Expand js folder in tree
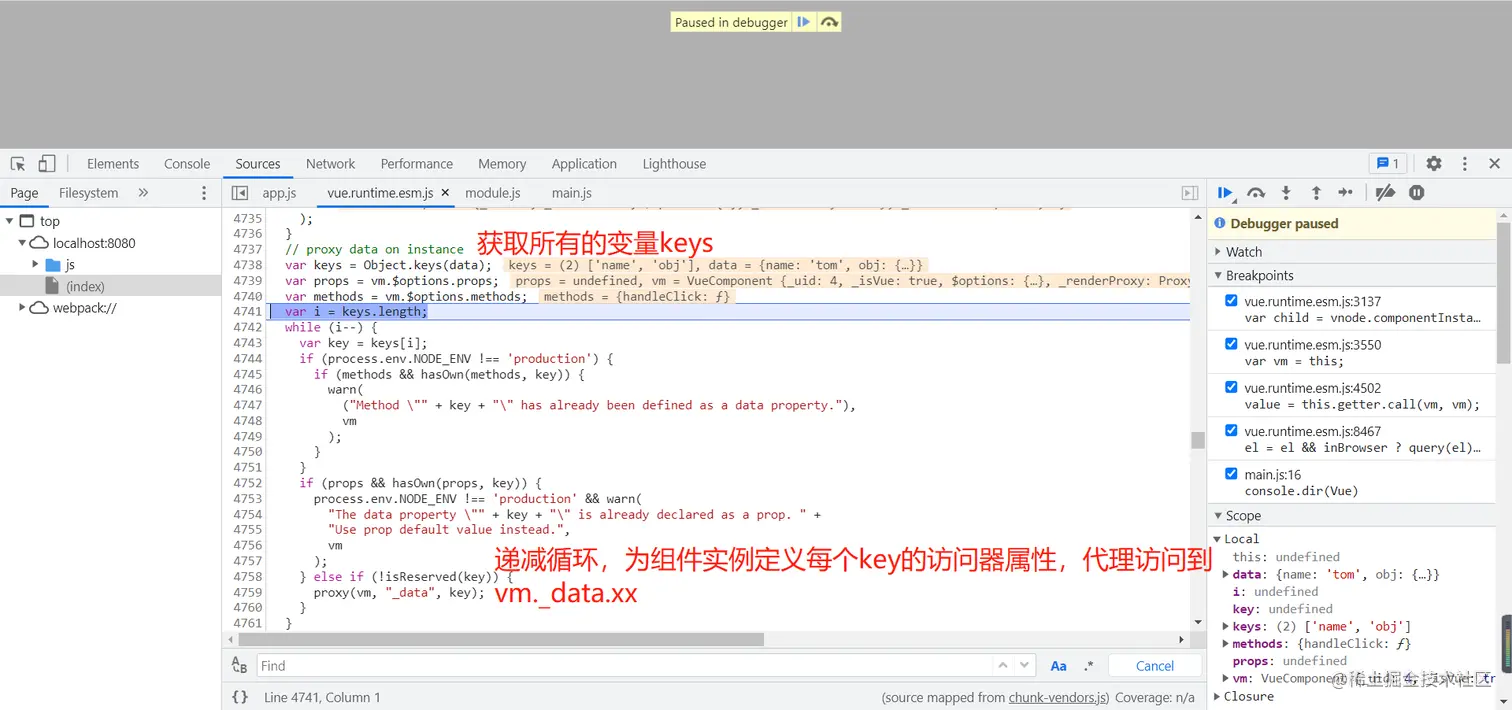 tap(36, 264)
